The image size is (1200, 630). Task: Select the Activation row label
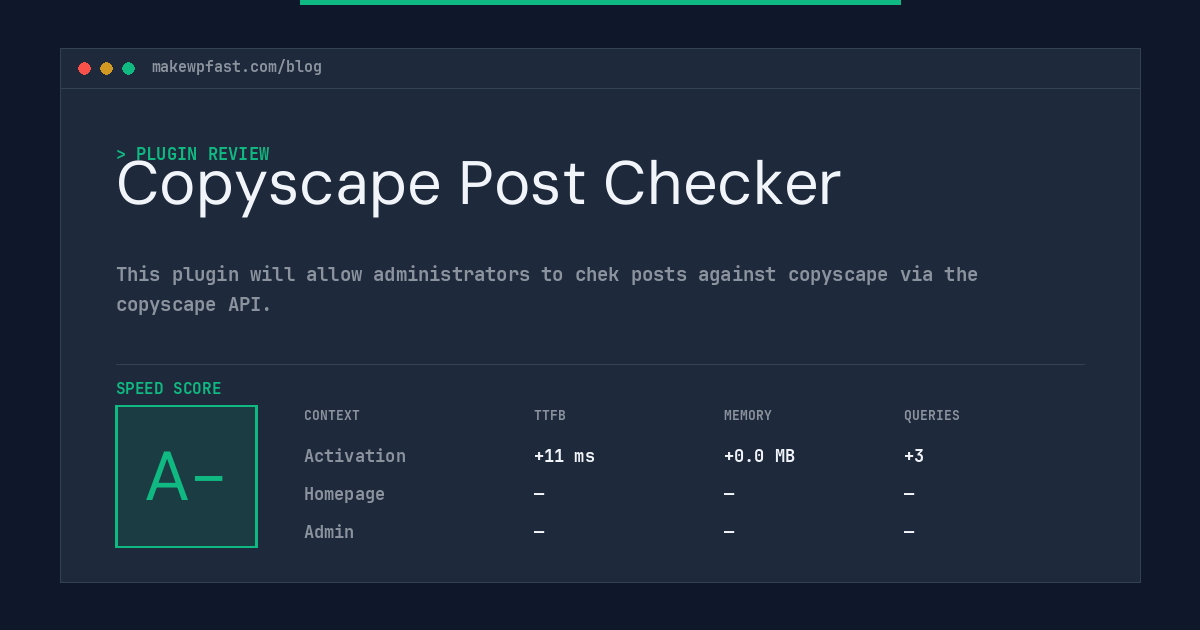tap(355, 456)
